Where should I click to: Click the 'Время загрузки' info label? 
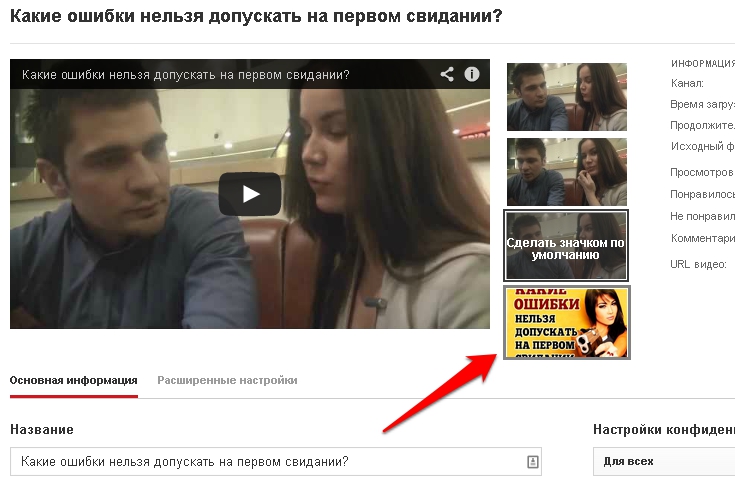702,104
